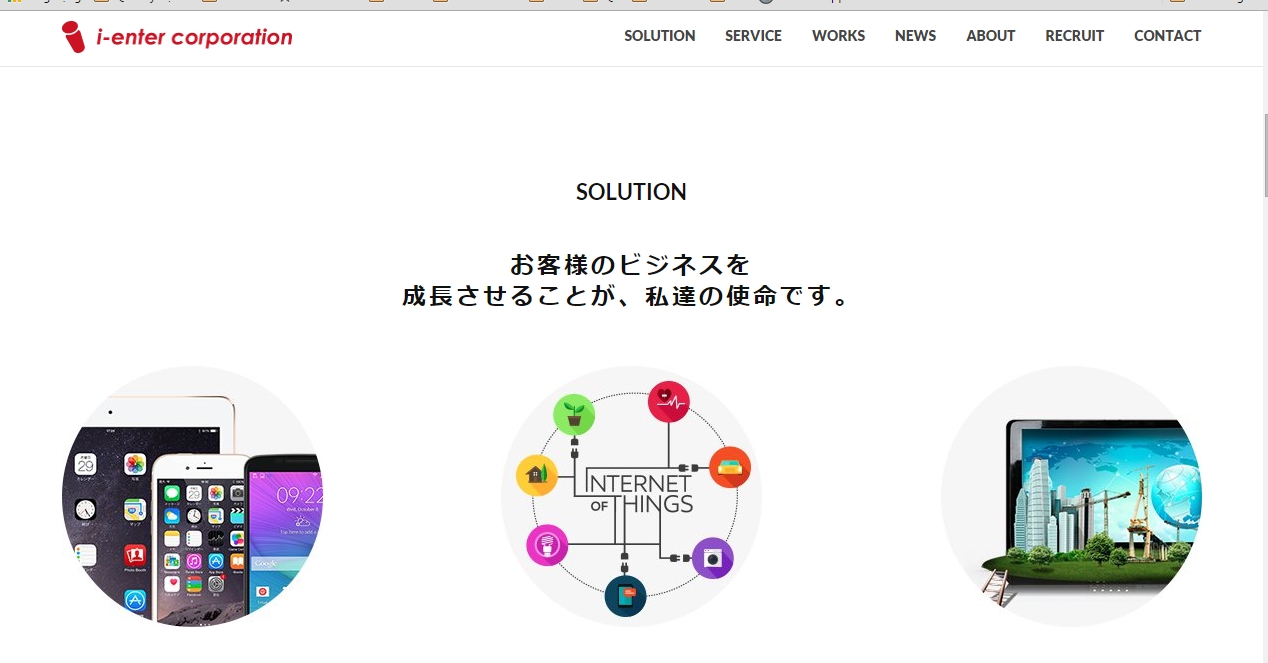Click the SOLUTION section heading
This screenshot has height=663, width=1268.
tap(631, 192)
